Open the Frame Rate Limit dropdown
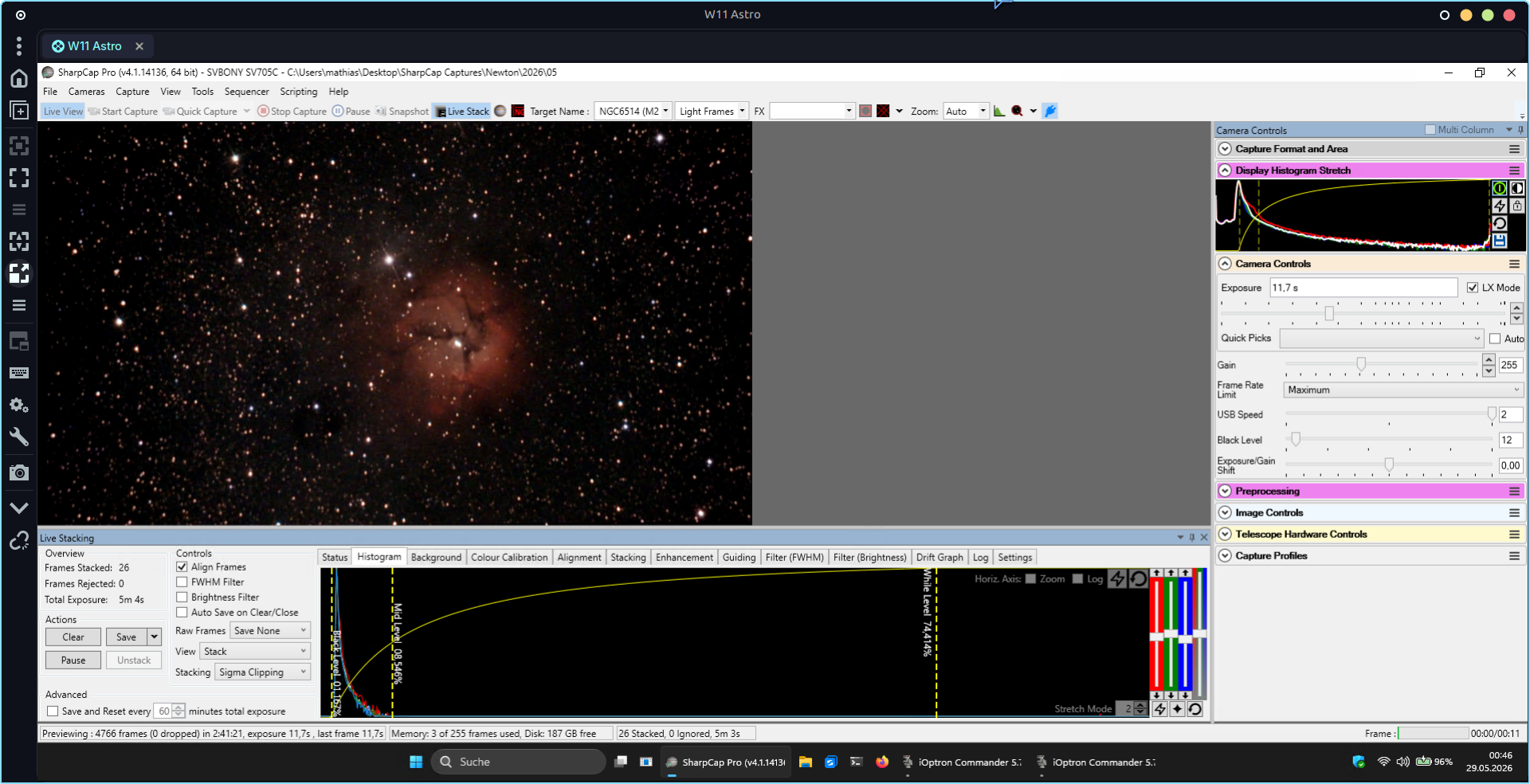Viewport: 1530px width, 784px height. [1403, 390]
